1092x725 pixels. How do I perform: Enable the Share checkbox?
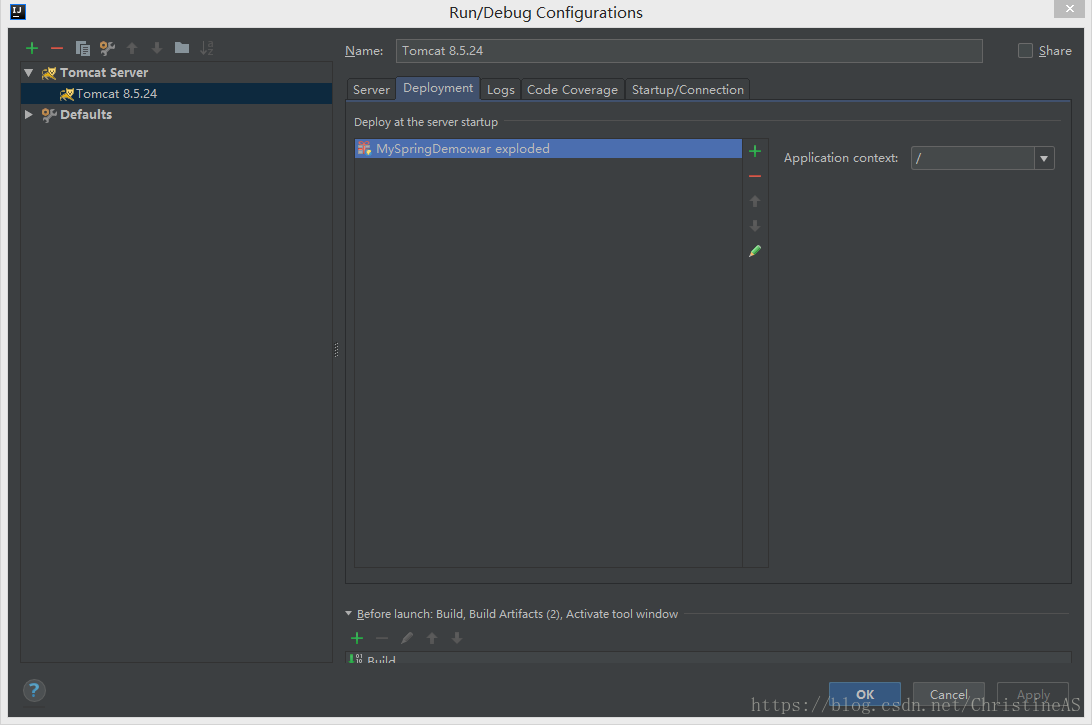[1025, 51]
